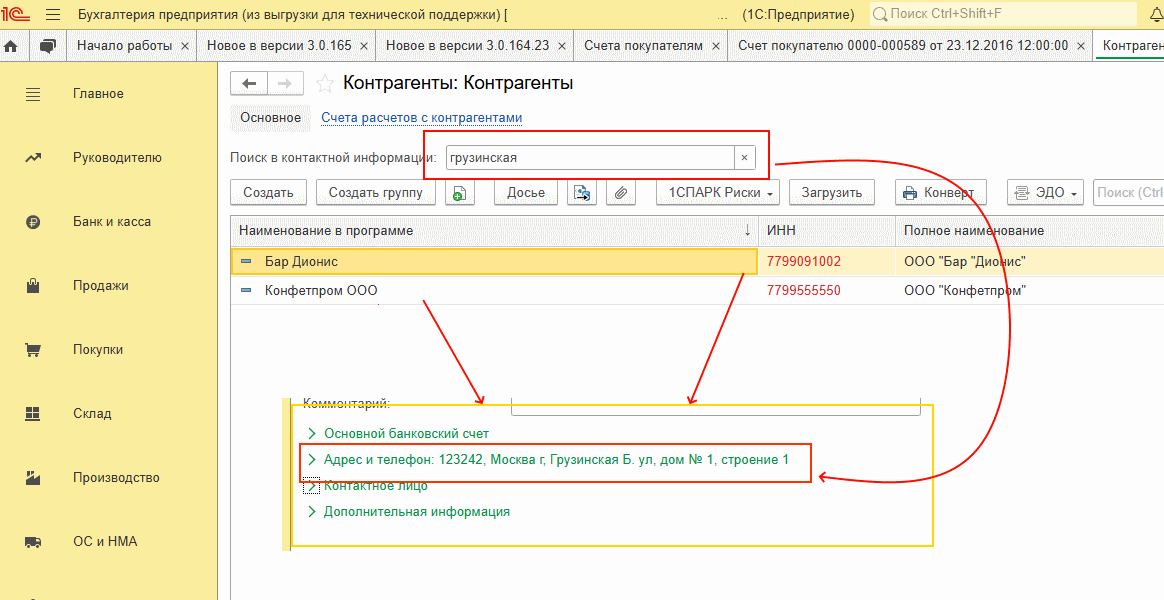
Task: Click the copy-create document icon button
Action: (458, 193)
